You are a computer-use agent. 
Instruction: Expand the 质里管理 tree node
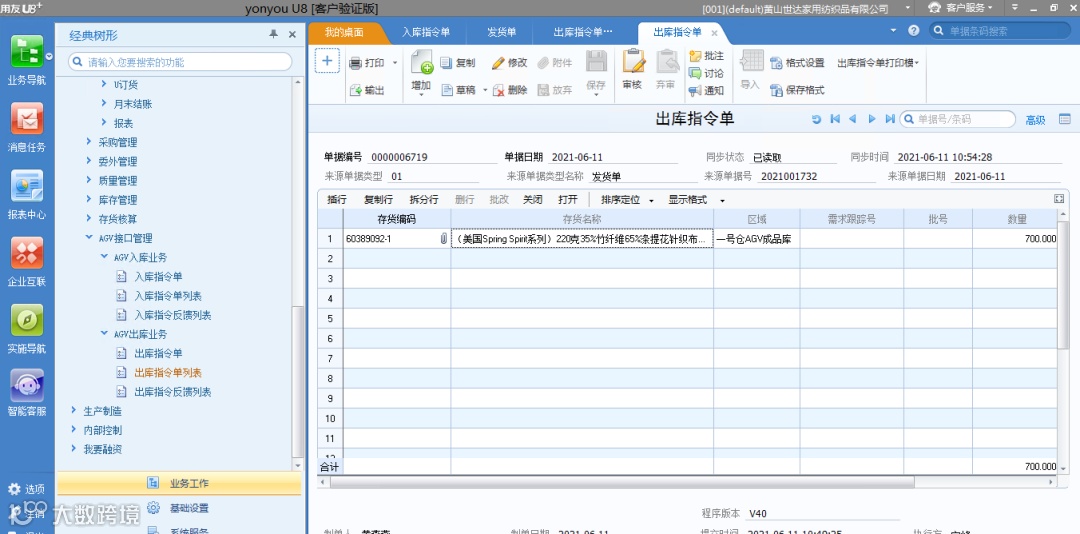(89, 181)
